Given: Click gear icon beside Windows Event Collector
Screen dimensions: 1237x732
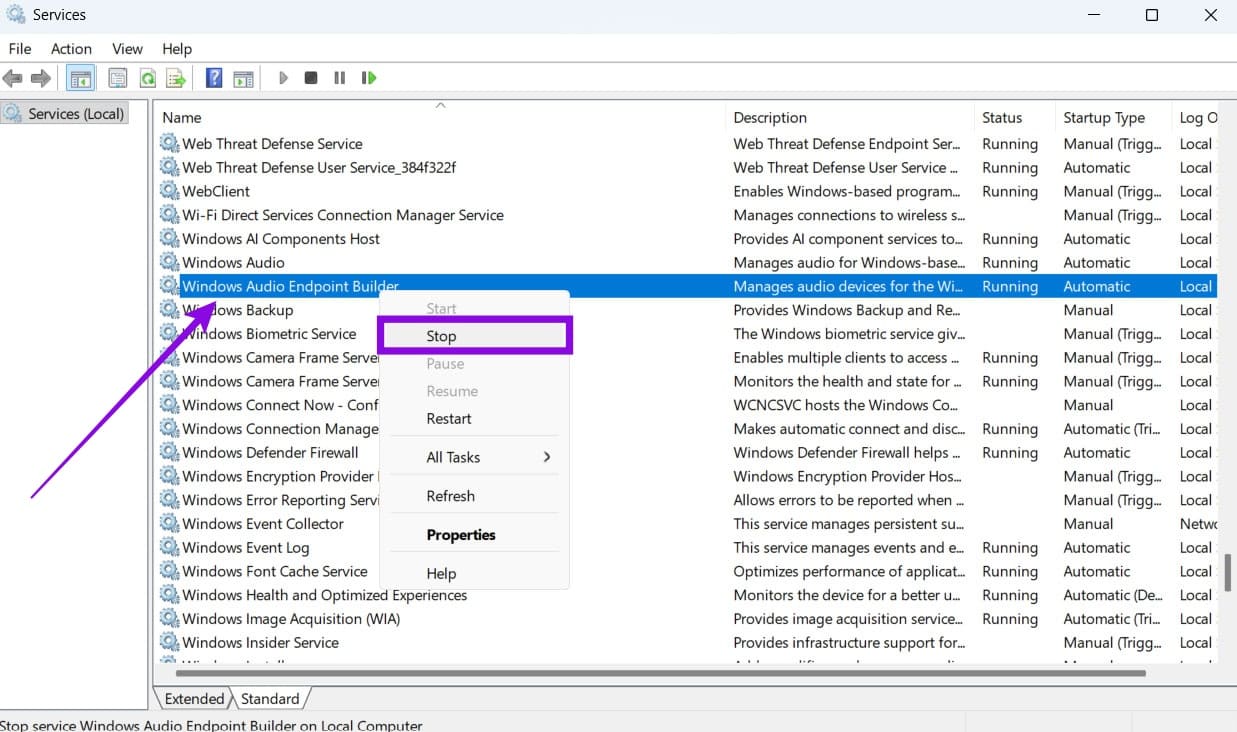Looking at the screenshot, I should coord(169,524).
